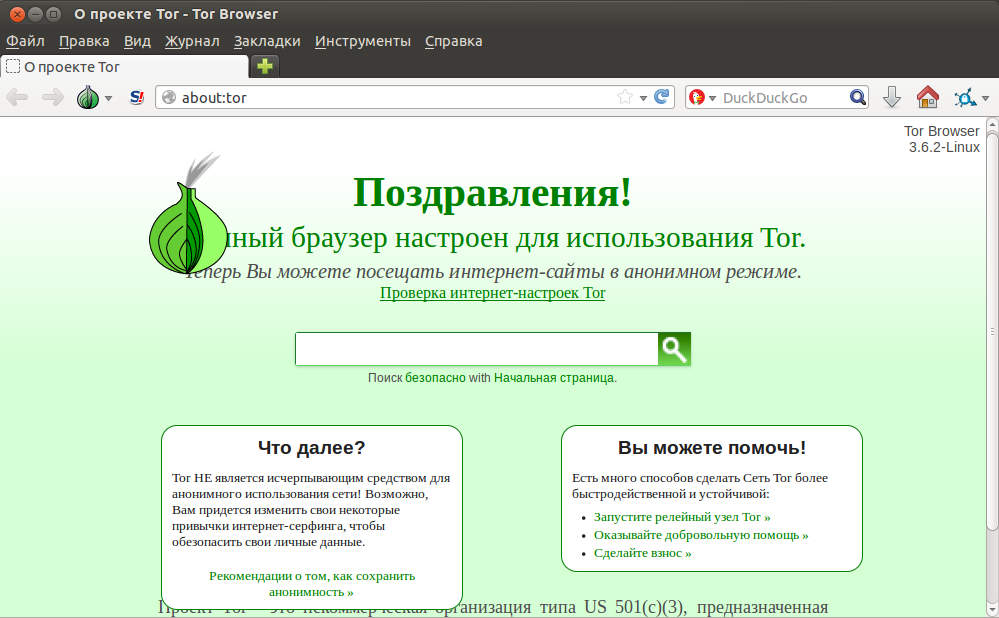Open the Инструменты menu
Image resolution: width=999 pixels, height=618 pixels.
[x=363, y=41]
